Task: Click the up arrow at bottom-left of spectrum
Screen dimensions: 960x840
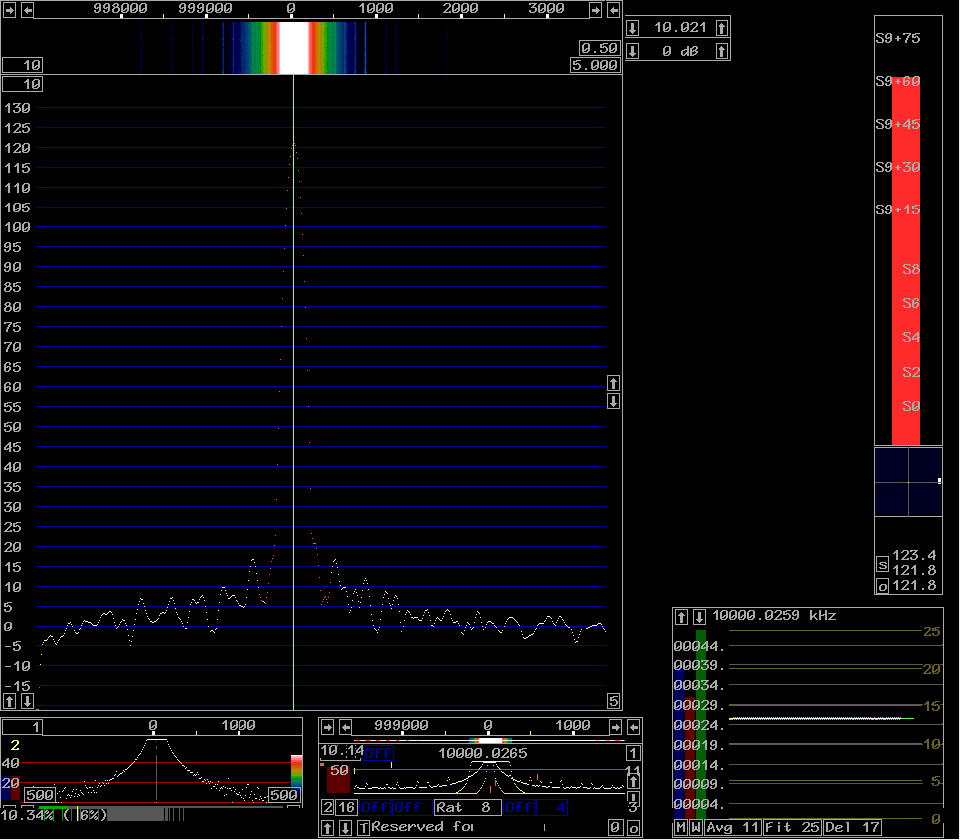Action: point(11,700)
